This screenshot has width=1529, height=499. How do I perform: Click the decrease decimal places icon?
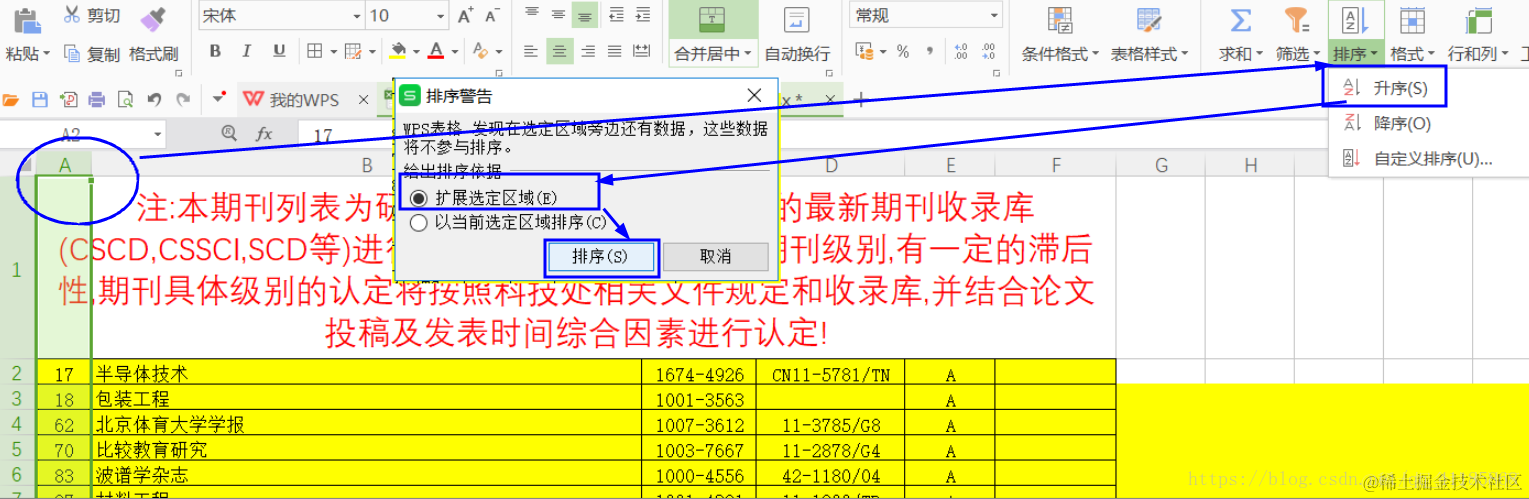[987, 51]
